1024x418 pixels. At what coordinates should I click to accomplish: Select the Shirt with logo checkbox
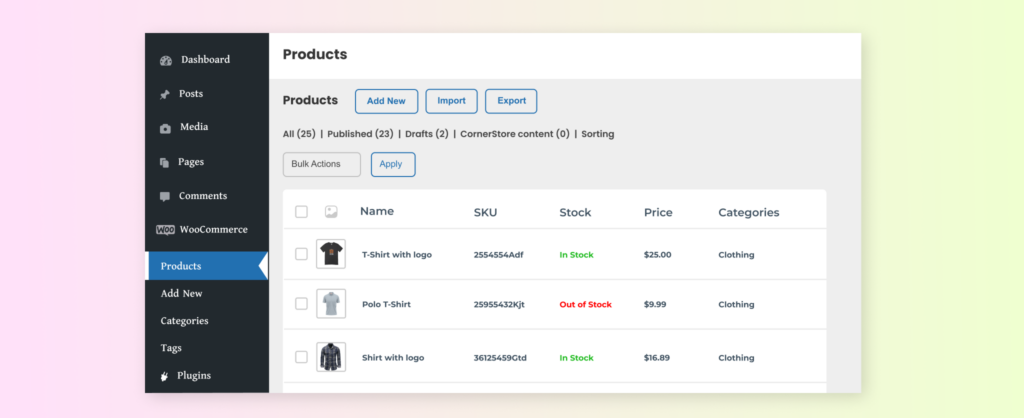pyautogui.click(x=302, y=357)
